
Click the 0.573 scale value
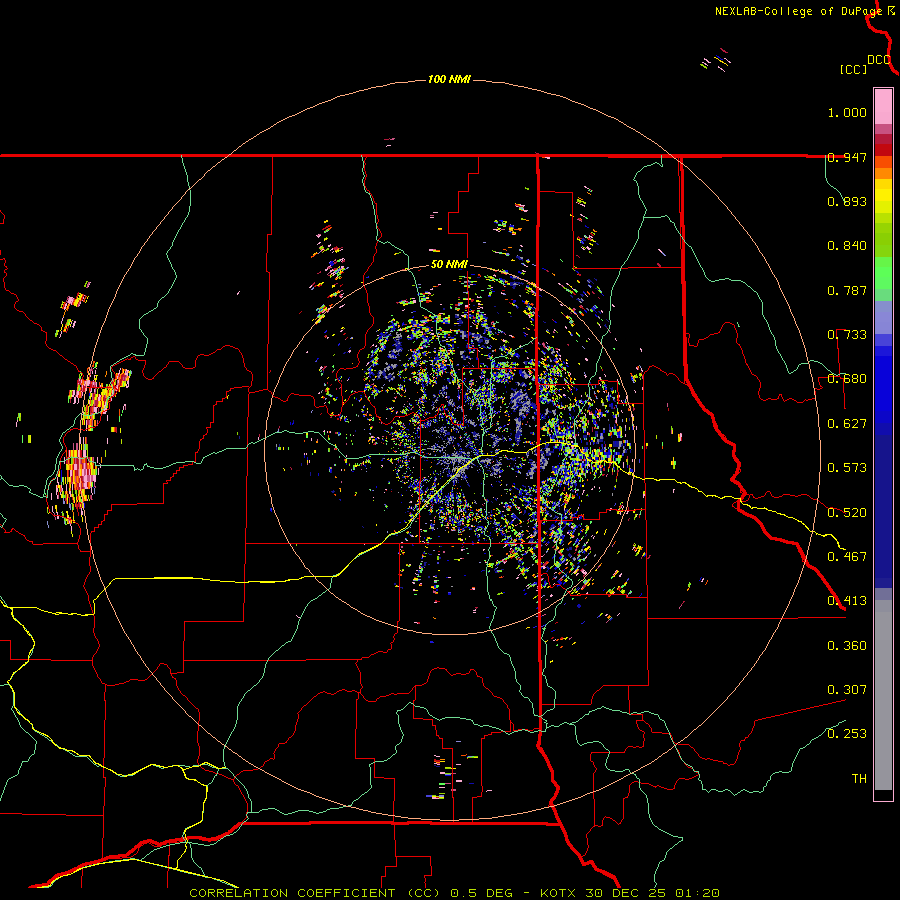pyautogui.click(x=847, y=468)
